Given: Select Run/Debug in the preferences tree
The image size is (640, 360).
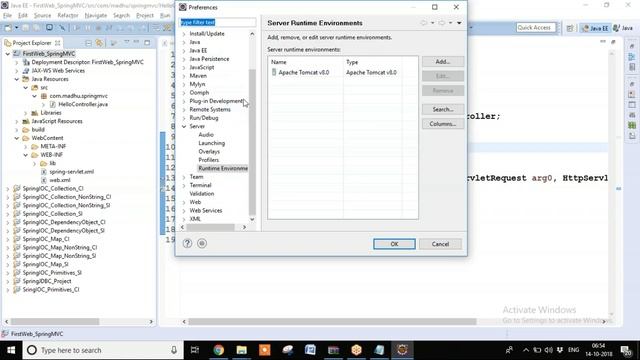Looking at the screenshot, I should [204, 118].
